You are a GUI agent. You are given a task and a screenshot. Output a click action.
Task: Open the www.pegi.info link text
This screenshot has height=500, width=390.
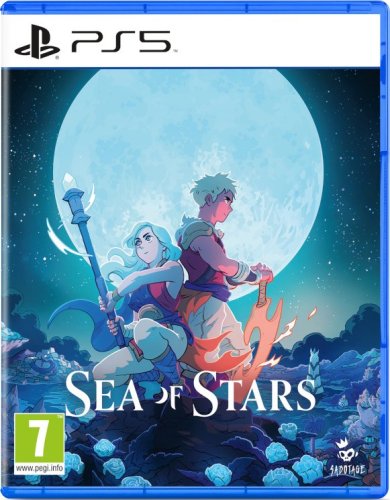(x=39, y=468)
